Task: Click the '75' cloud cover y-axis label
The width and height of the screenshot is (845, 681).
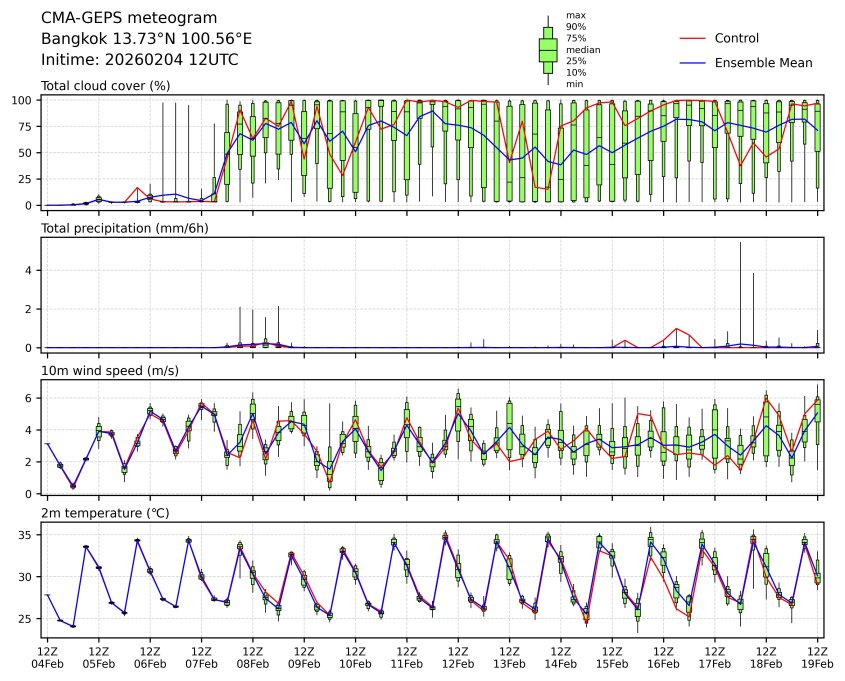Action: 26,127
